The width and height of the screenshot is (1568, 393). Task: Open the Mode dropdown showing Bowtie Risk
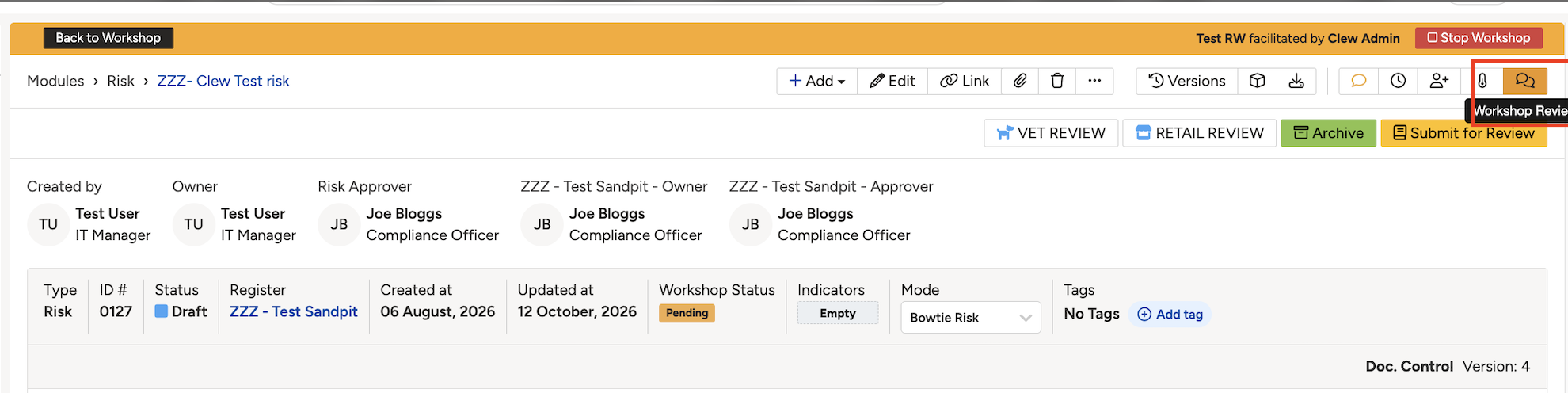970,318
